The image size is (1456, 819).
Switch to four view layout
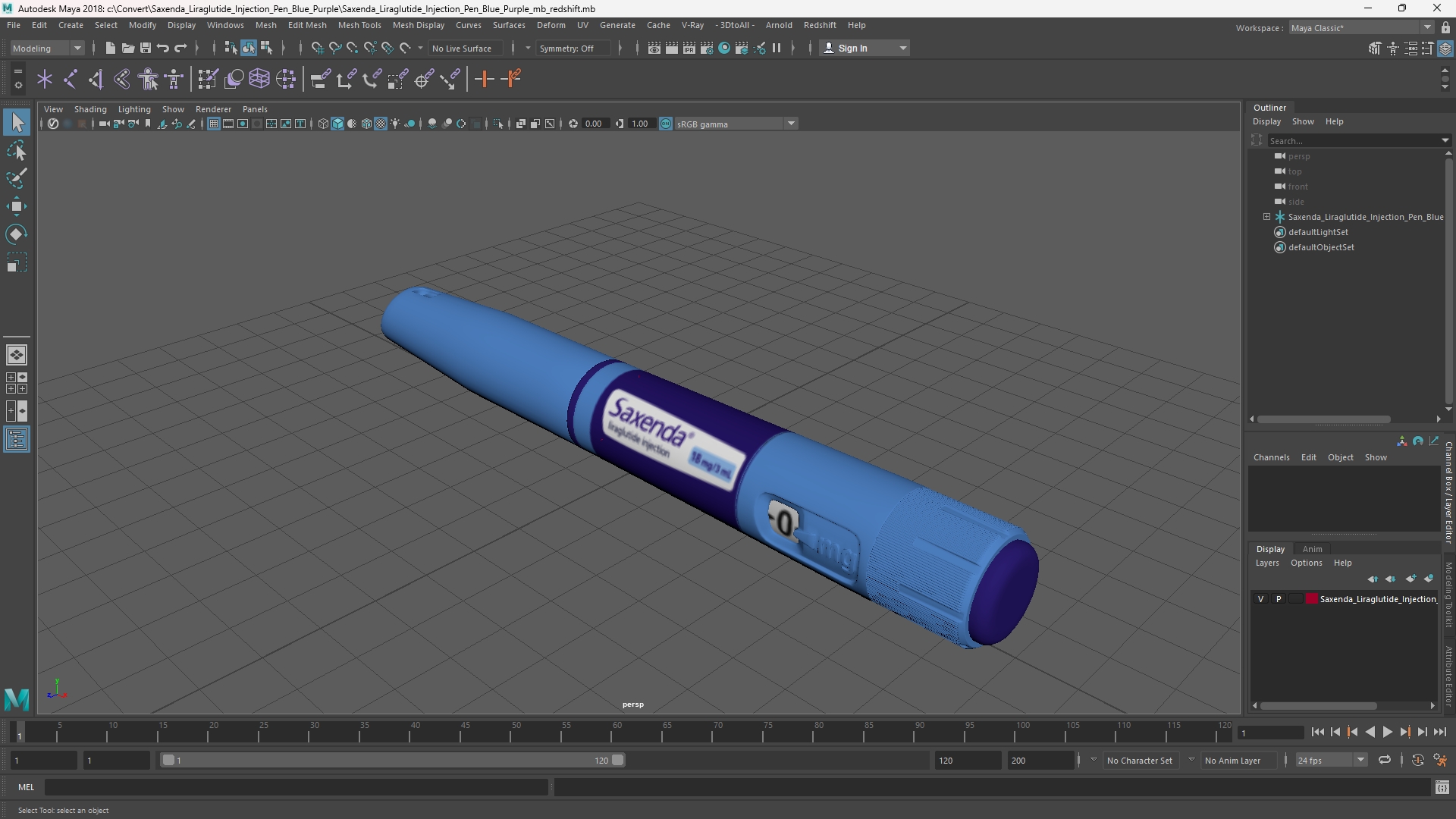[x=17, y=383]
